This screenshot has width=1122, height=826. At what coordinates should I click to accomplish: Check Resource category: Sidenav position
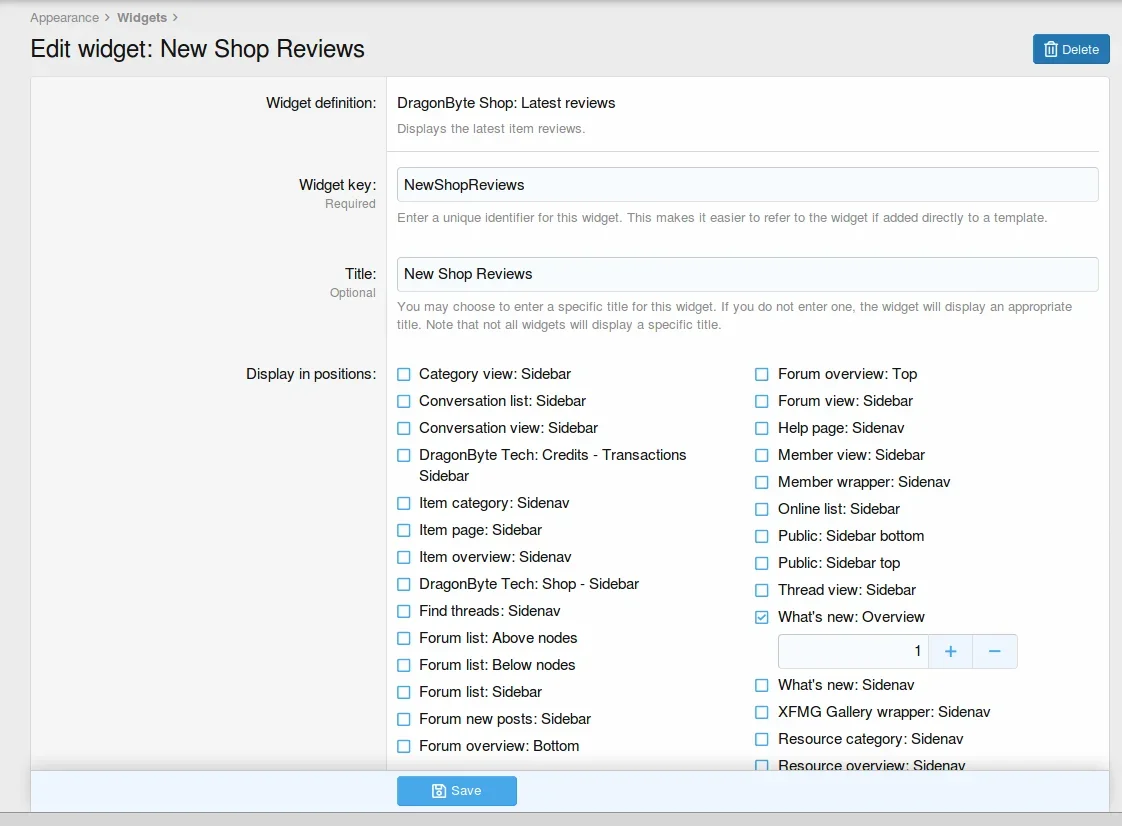762,739
